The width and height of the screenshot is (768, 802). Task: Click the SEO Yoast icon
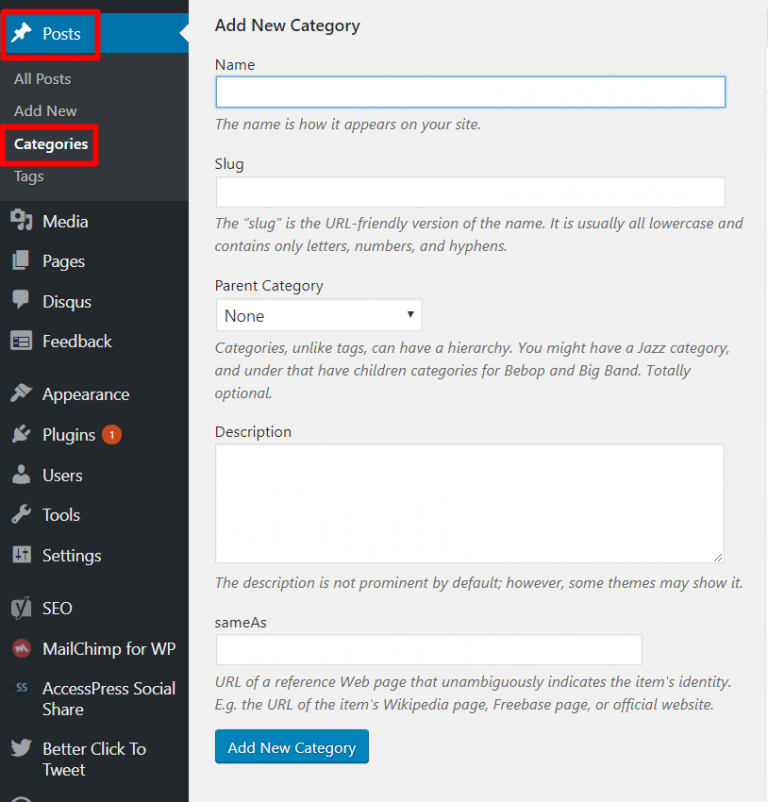[x=22, y=607]
